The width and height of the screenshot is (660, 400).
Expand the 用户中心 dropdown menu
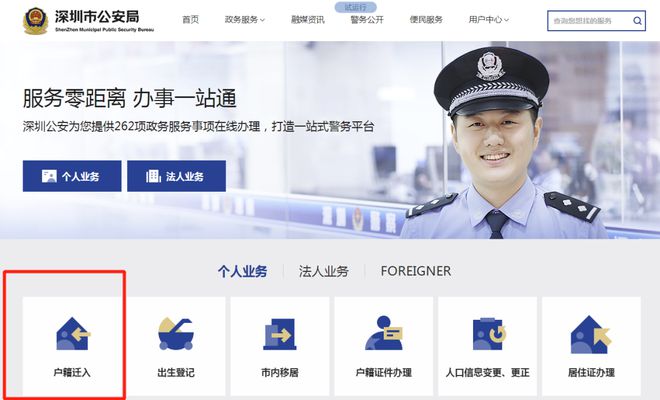click(489, 19)
